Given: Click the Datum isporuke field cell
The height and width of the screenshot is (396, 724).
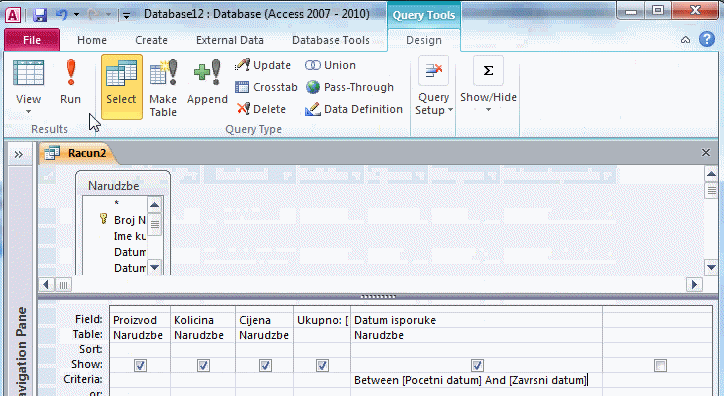Looking at the screenshot, I should point(477,320).
